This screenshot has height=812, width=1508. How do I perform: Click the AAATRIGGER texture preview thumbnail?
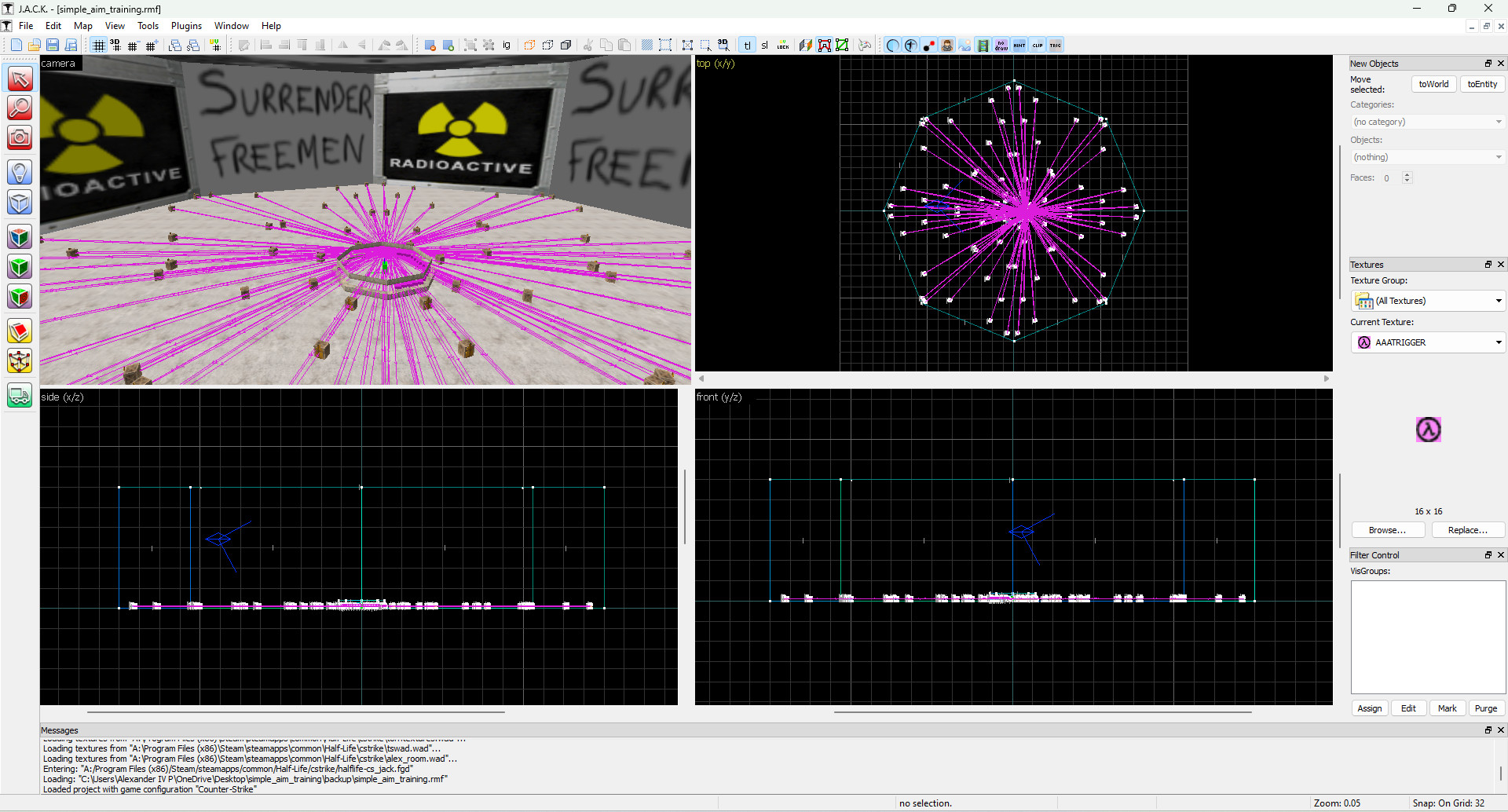[1428, 430]
